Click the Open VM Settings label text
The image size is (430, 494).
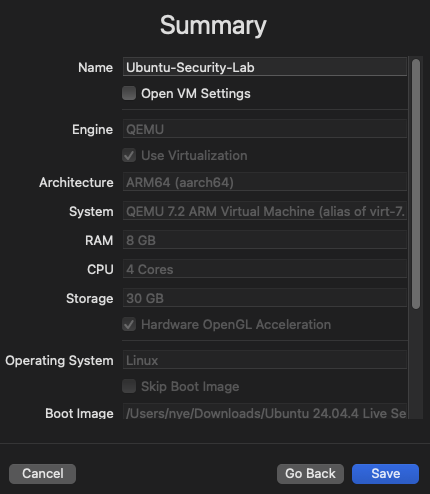tap(196, 94)
